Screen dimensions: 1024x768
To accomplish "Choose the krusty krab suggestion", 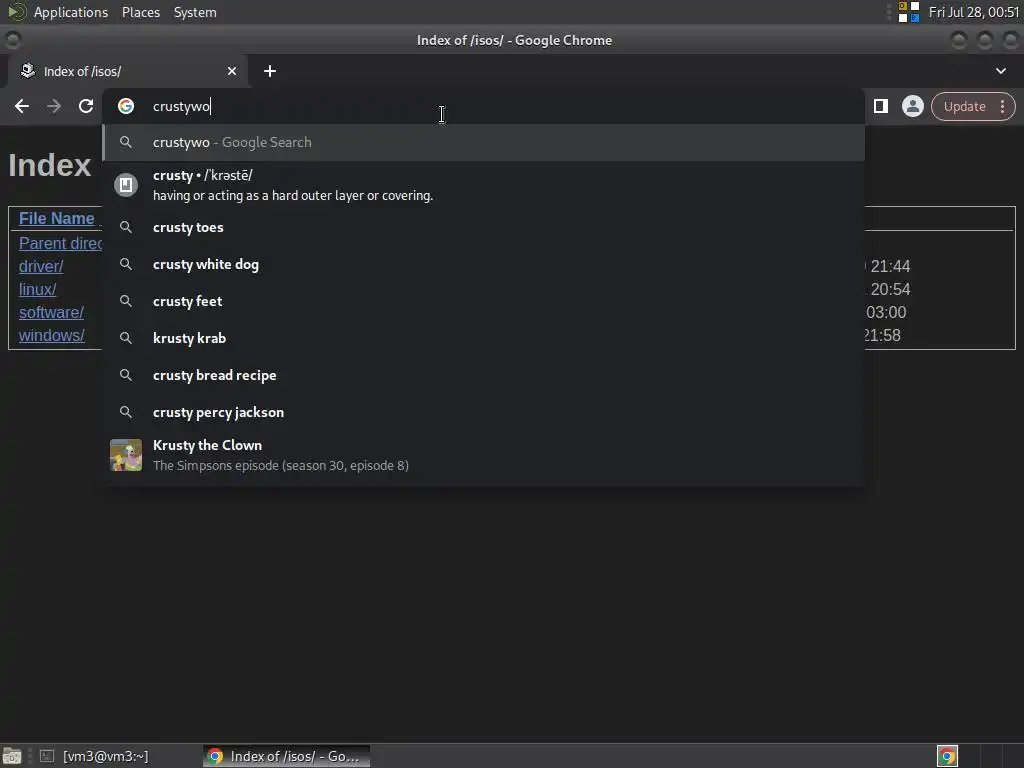I will (x=483, y=338).
